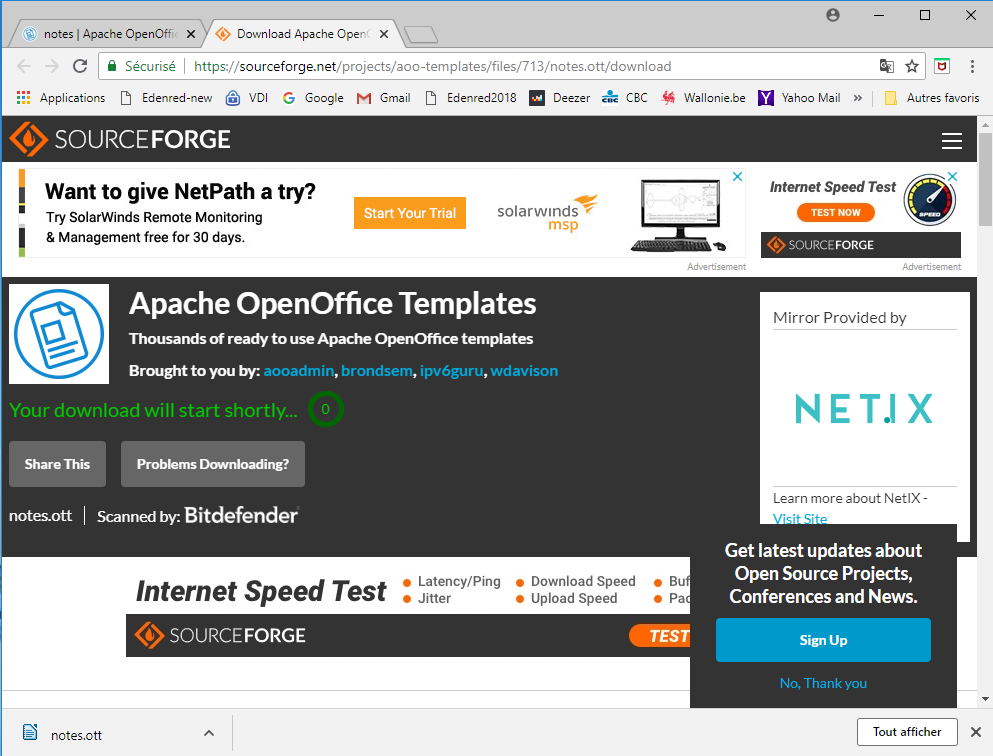Open a new tab with the new tab button
Viewport: 993px width, 756px height.
pos(421,34)
